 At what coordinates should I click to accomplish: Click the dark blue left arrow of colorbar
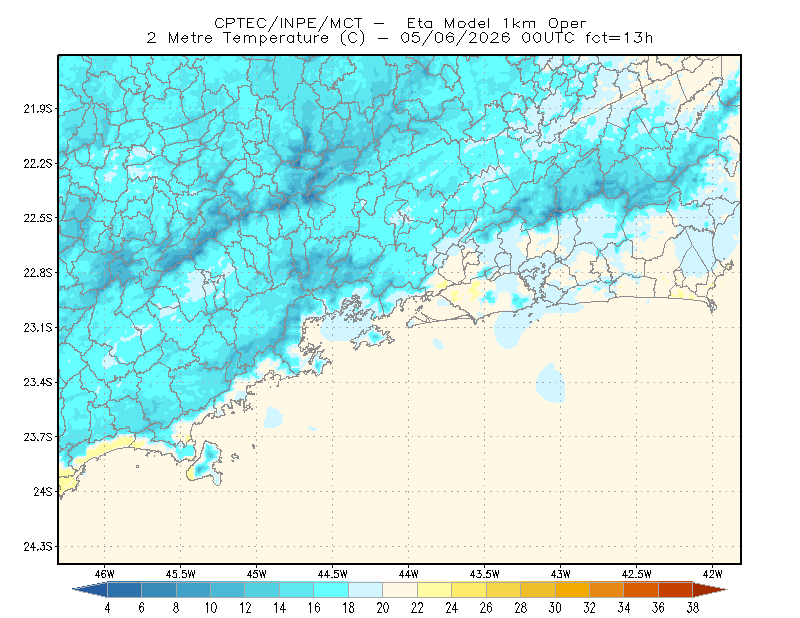coord(91,590)
